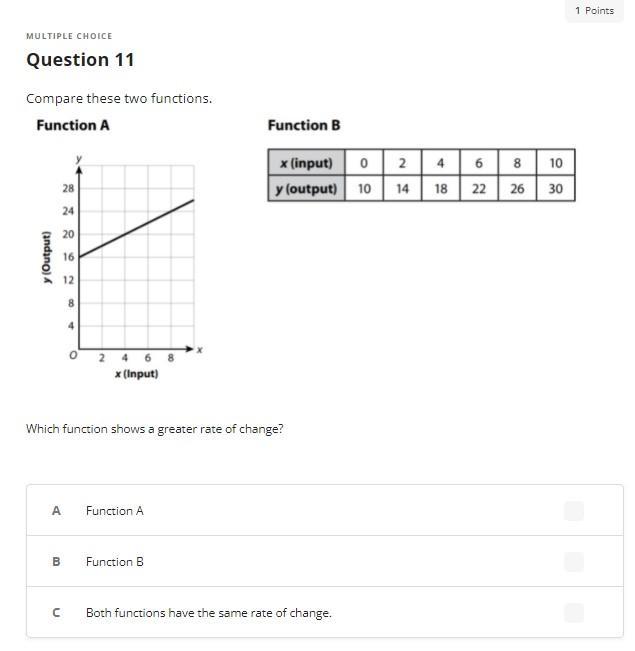The image size is (635, 651).
Task: Select the letter C option label
Action: coord(56,613)
